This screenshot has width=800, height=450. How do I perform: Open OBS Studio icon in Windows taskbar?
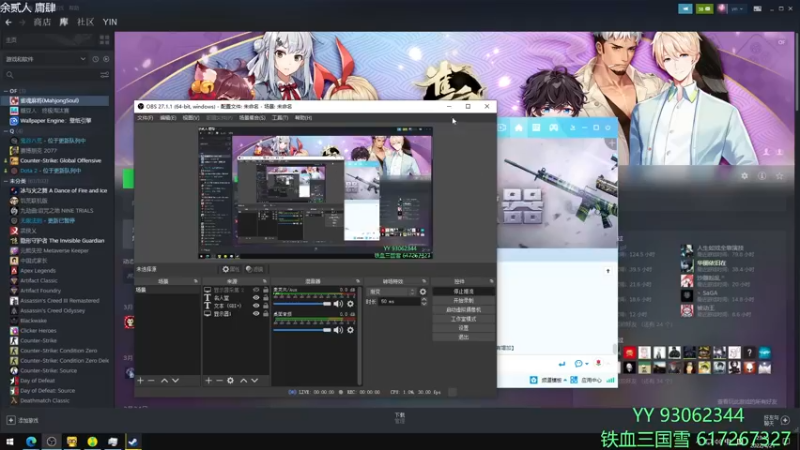[52, 441]
